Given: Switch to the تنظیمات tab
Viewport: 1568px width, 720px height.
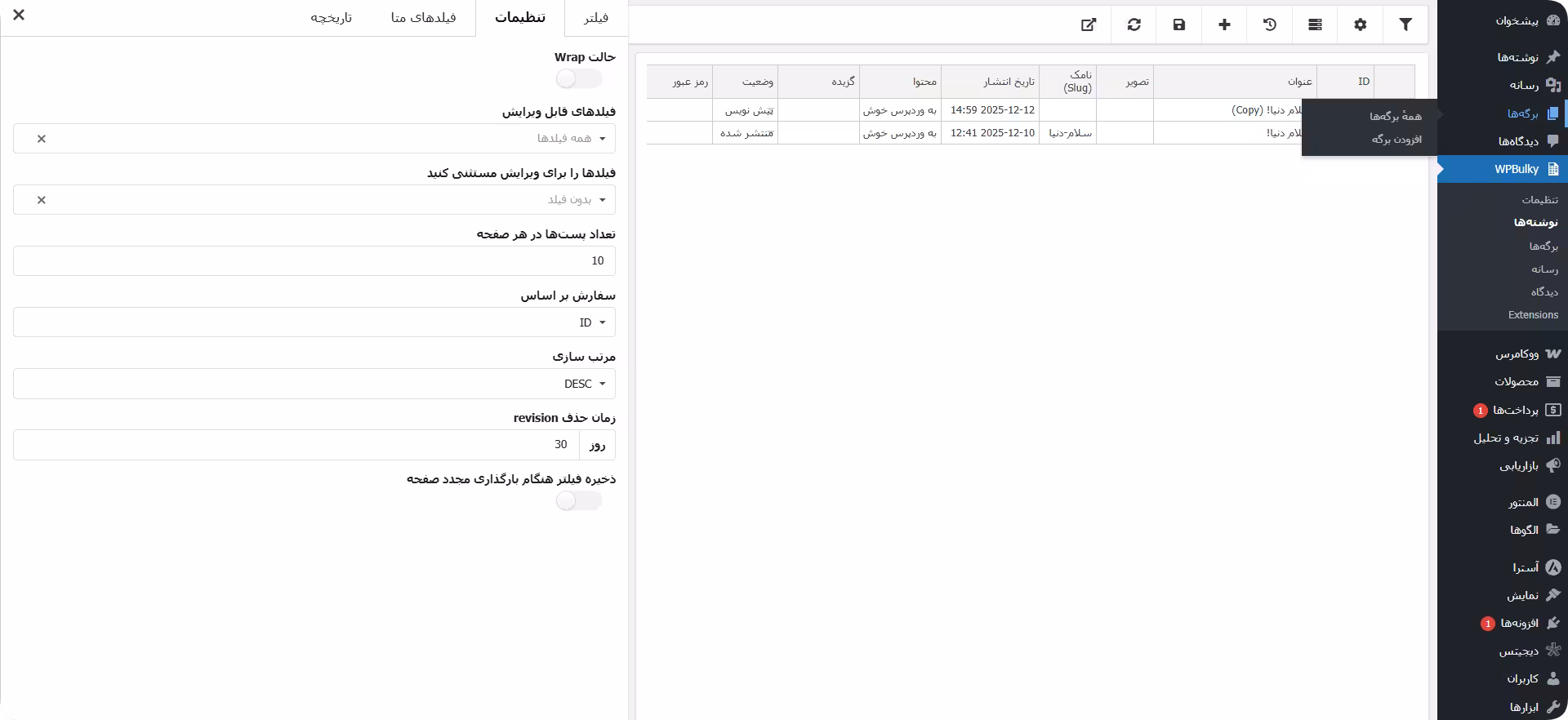Looking at the screenshot, I should [520, 18].
